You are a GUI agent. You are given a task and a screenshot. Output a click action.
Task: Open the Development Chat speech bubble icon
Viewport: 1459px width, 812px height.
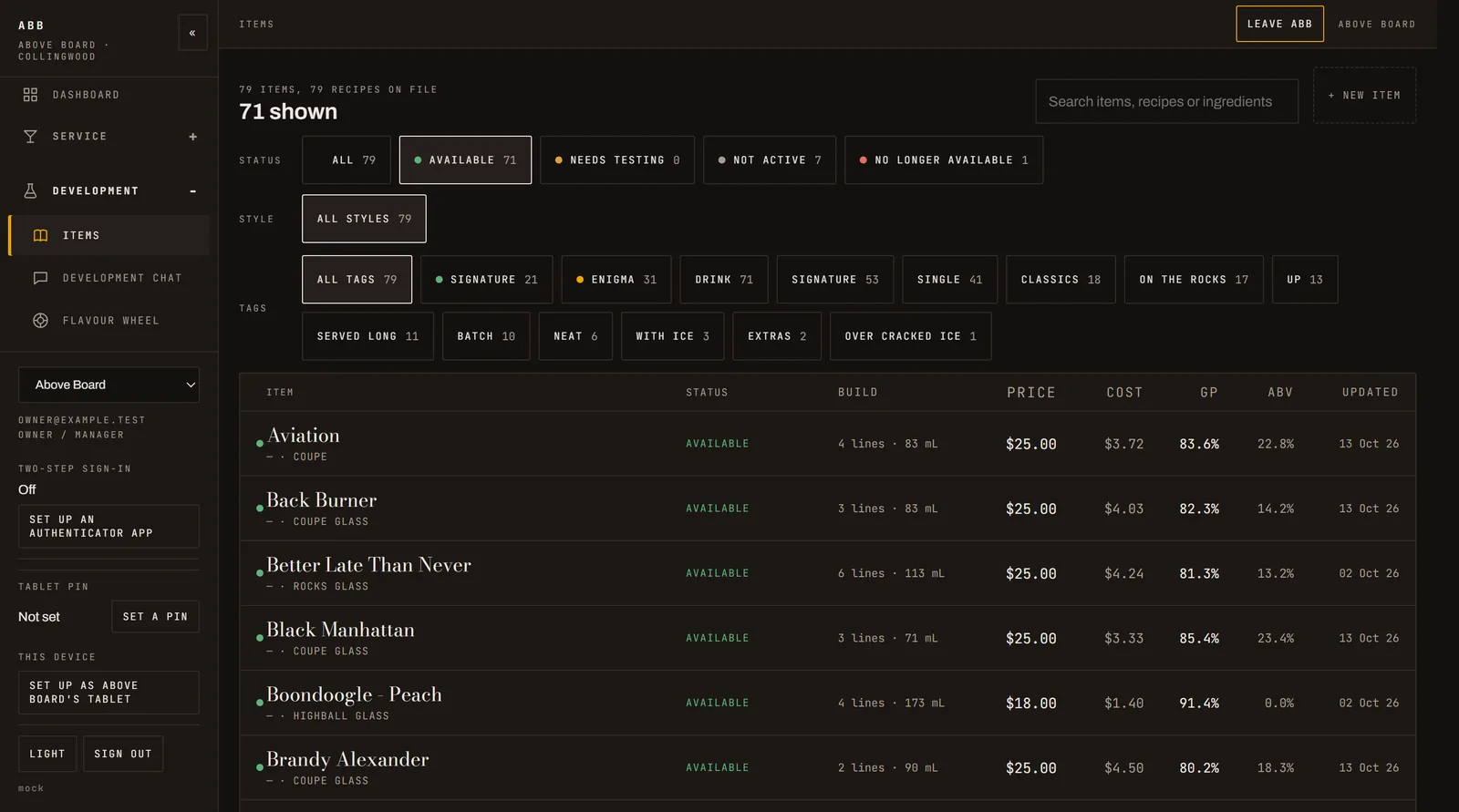pos(40,278)
